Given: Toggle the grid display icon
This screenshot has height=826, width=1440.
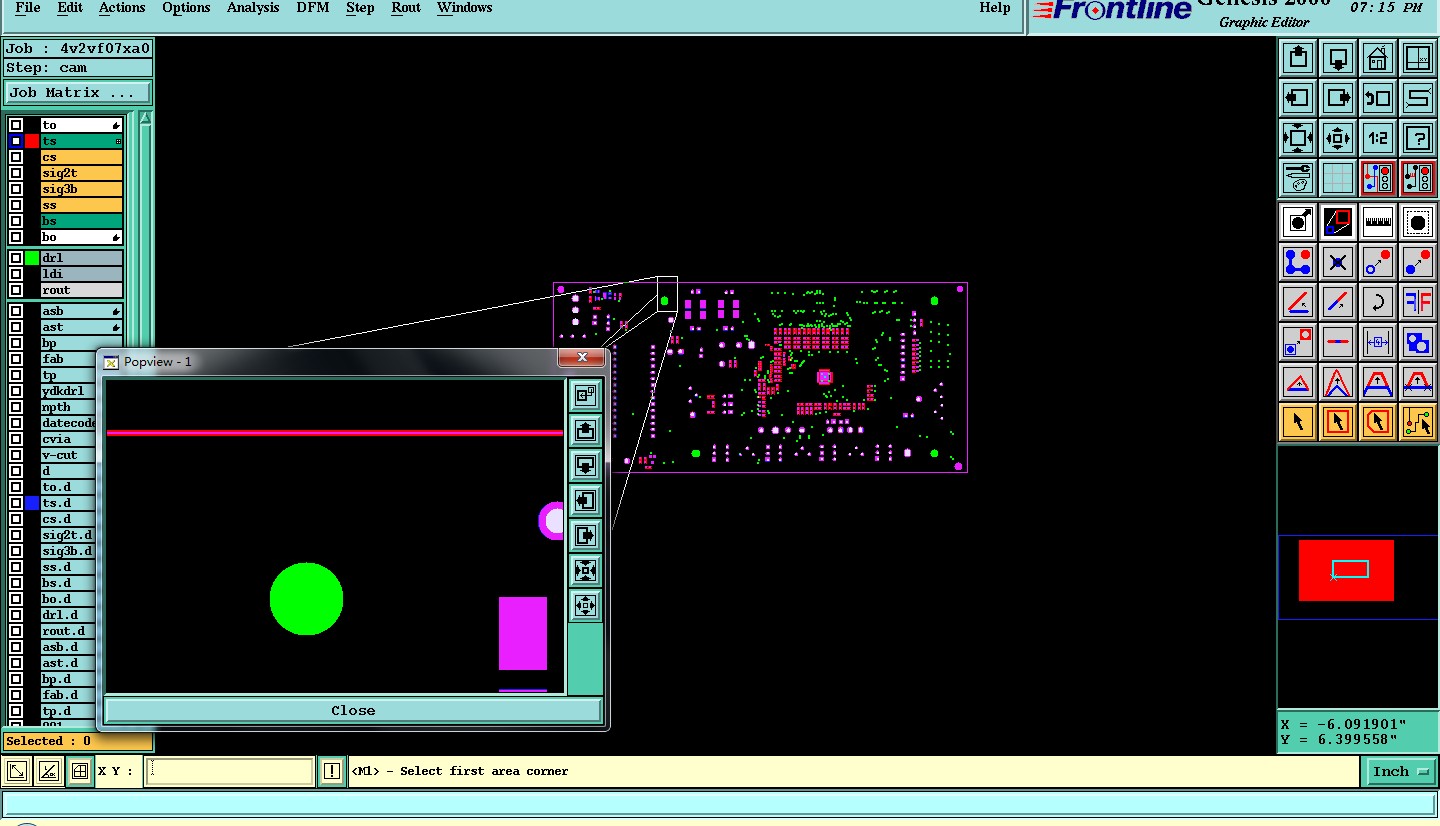Looking at the screenshot, I should [x=1338, y=178].
